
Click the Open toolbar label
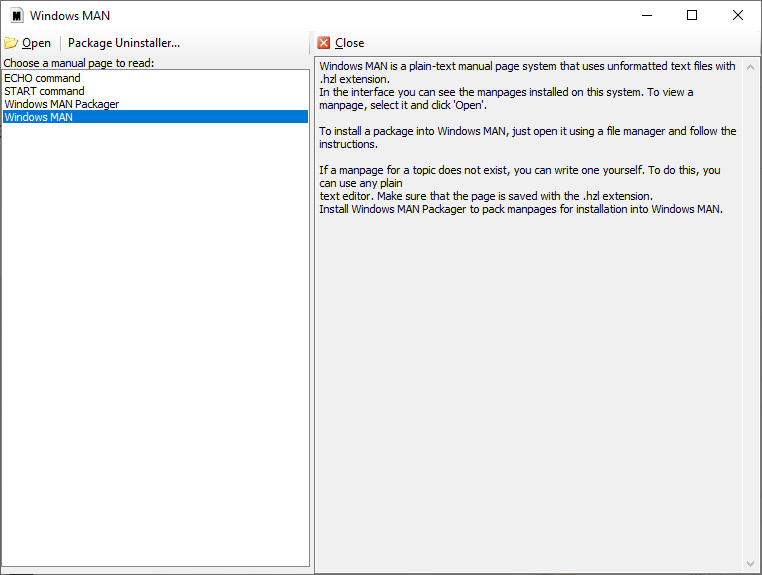[x=36, y=43]
